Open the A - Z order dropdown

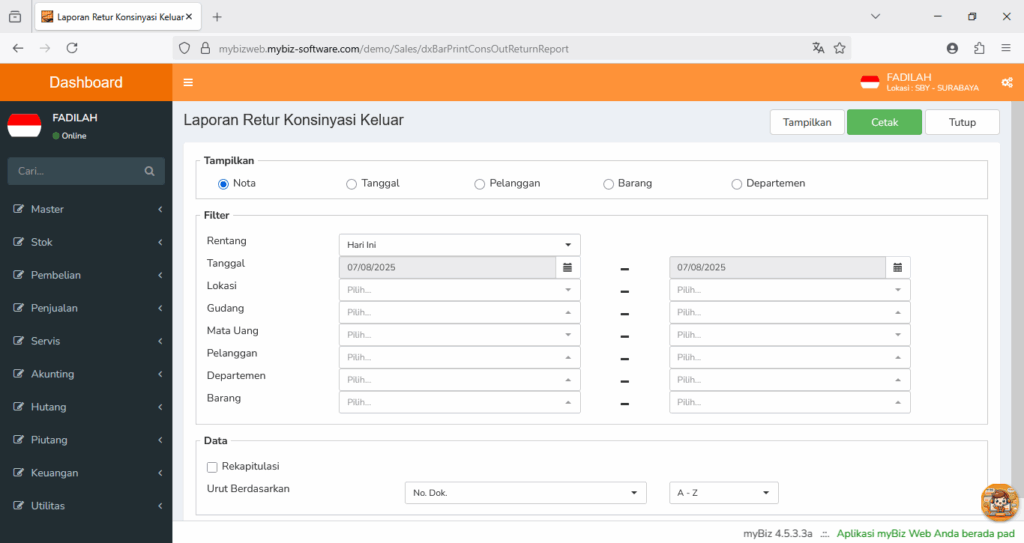[x=724, y=493]
